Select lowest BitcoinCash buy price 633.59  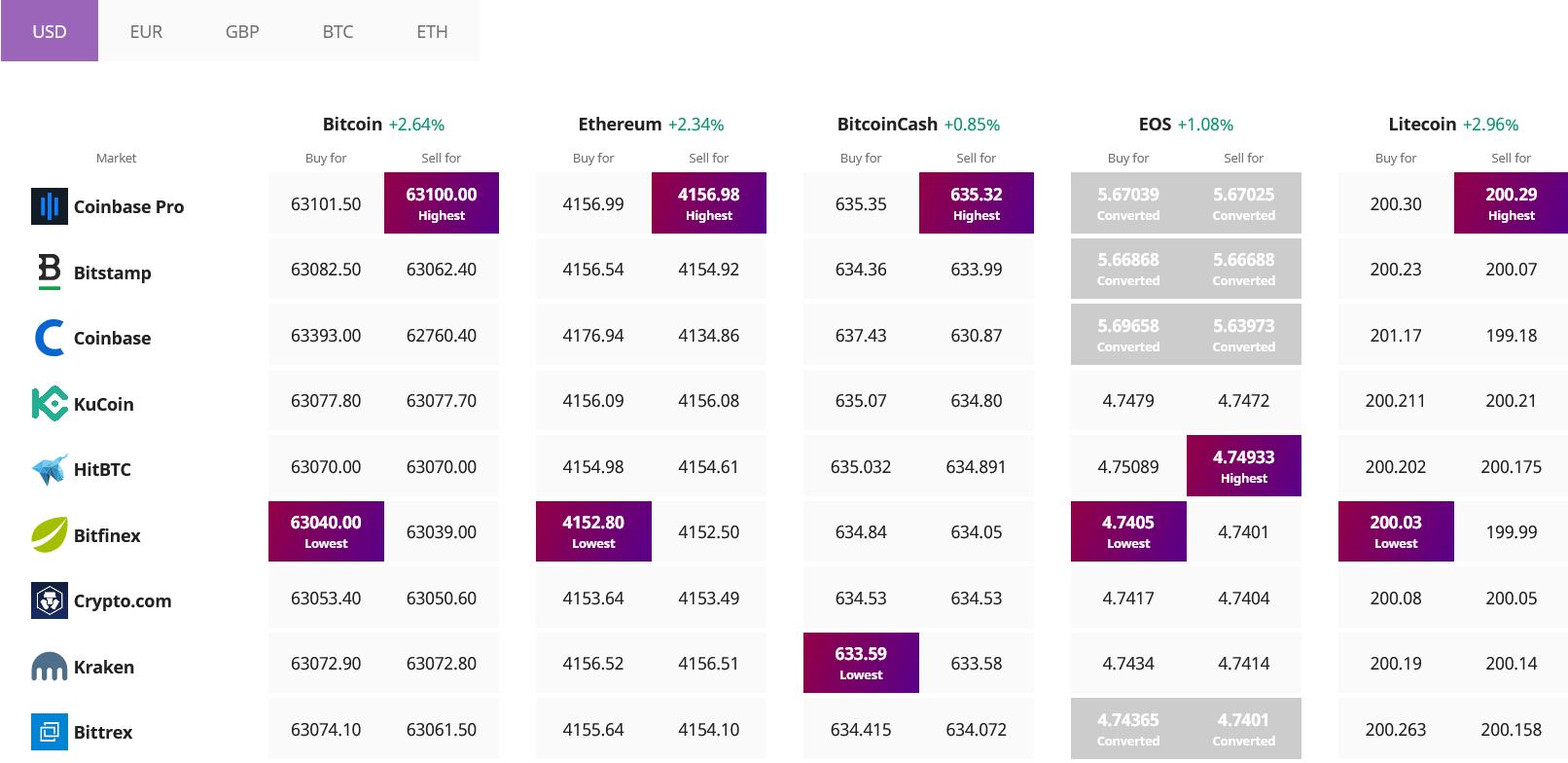tap(861, 663)
